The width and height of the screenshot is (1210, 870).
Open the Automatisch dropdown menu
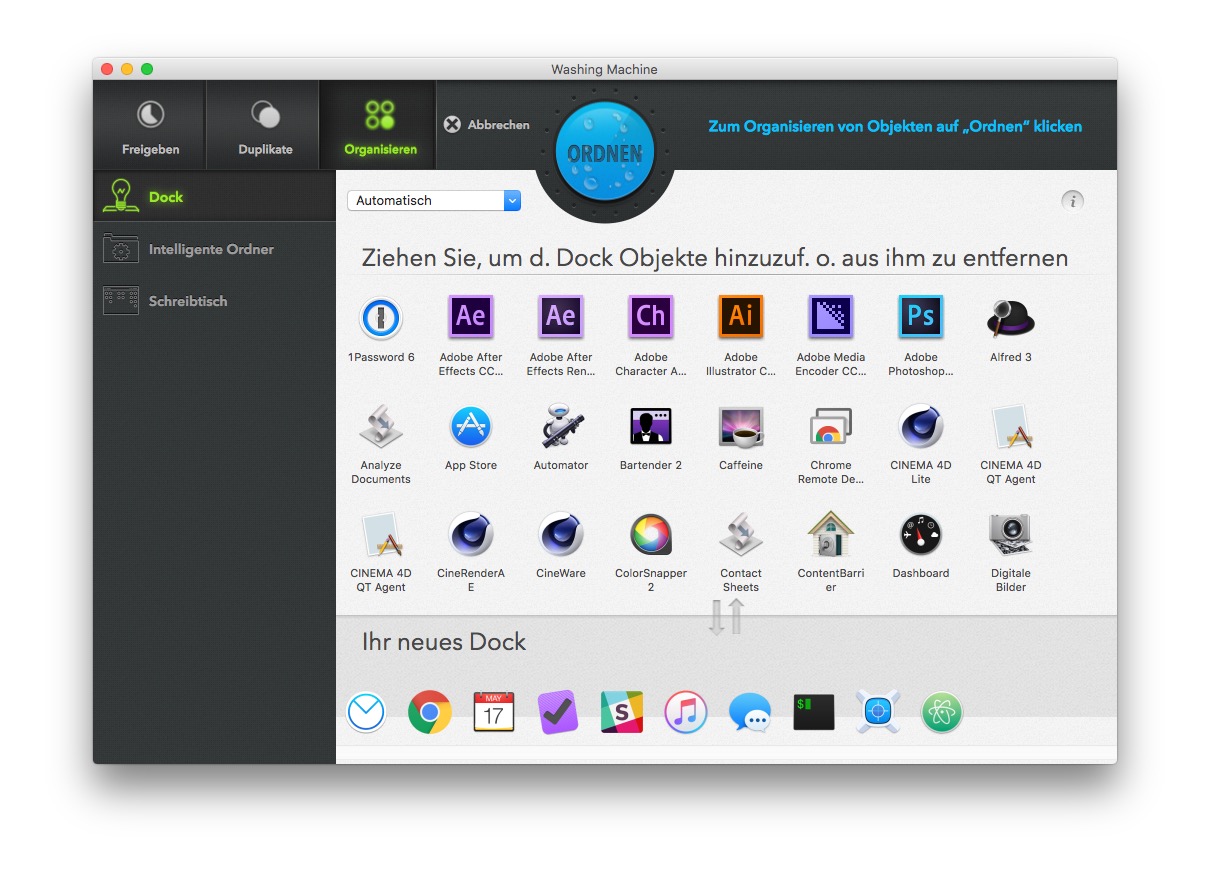point(434,201)
